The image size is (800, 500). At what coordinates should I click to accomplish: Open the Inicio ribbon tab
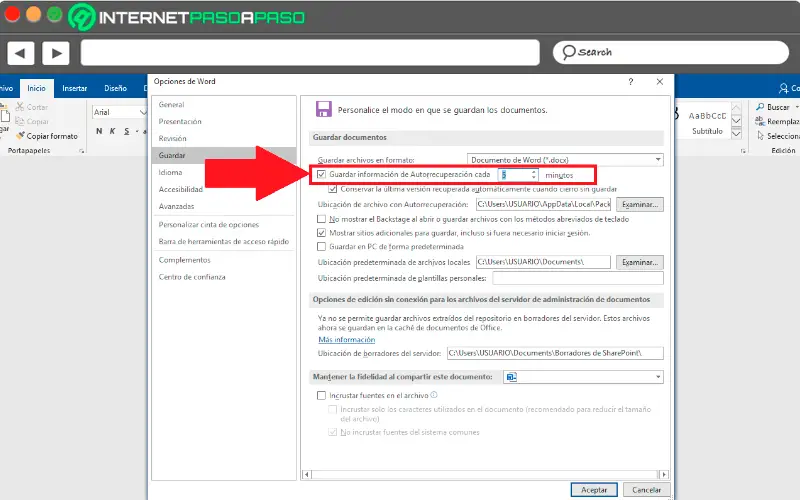pos(36,88)
